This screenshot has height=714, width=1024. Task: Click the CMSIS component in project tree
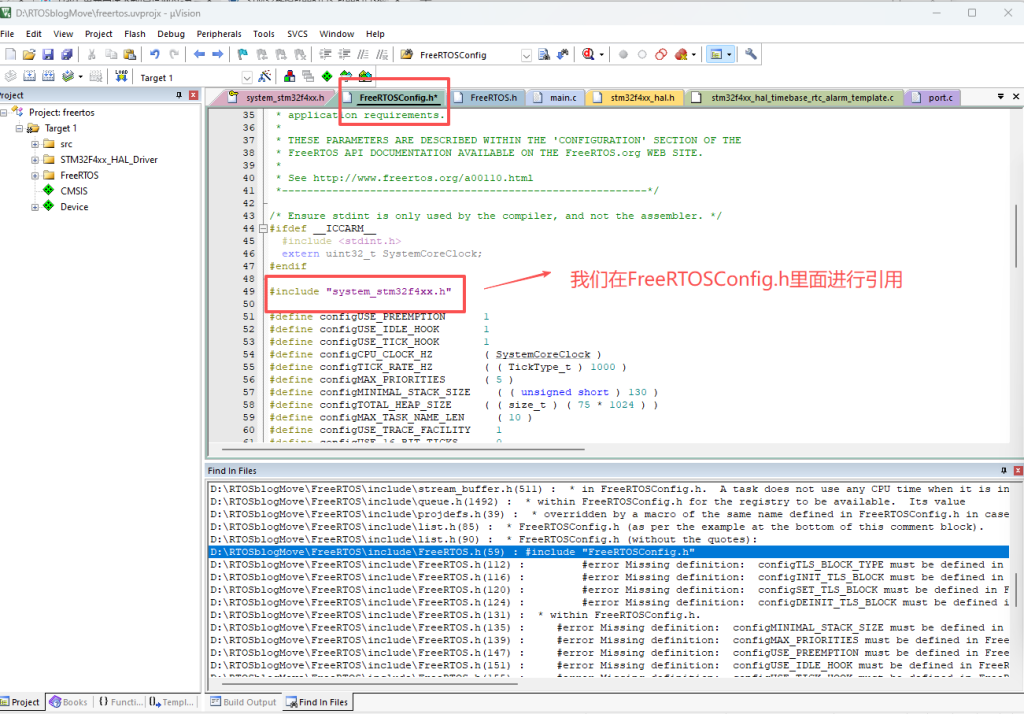coord(74,191)
